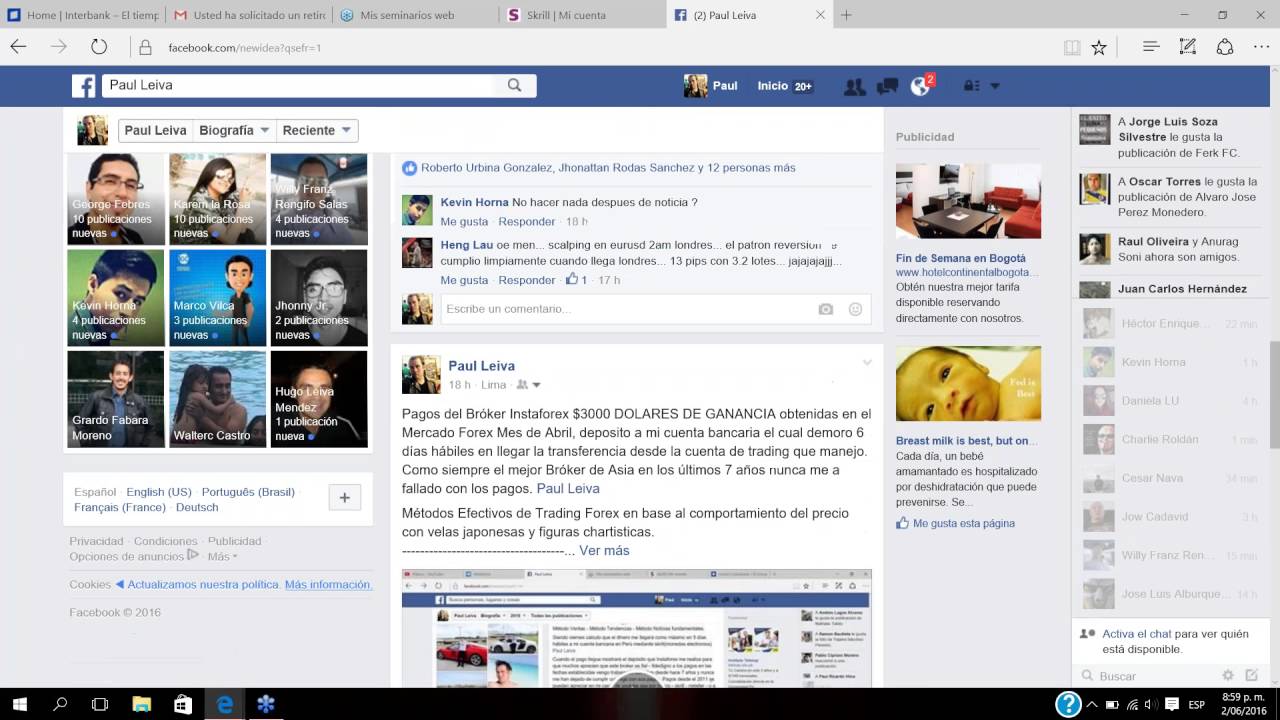Screen dimensions: 1280x720
Task: Open Edge more actions menu
Action: (1261, 47)
